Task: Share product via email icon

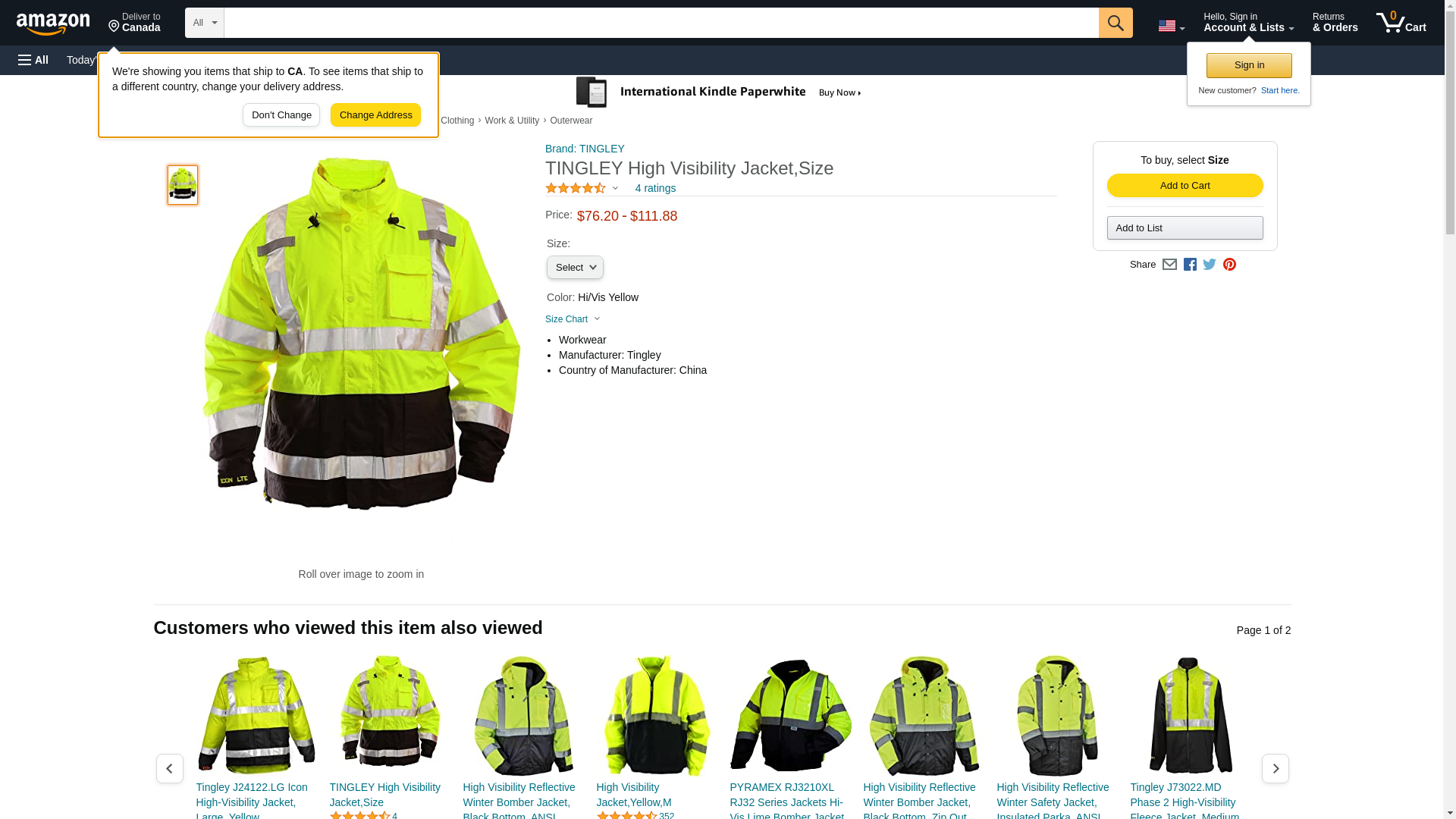Action: click(1169, 265)
